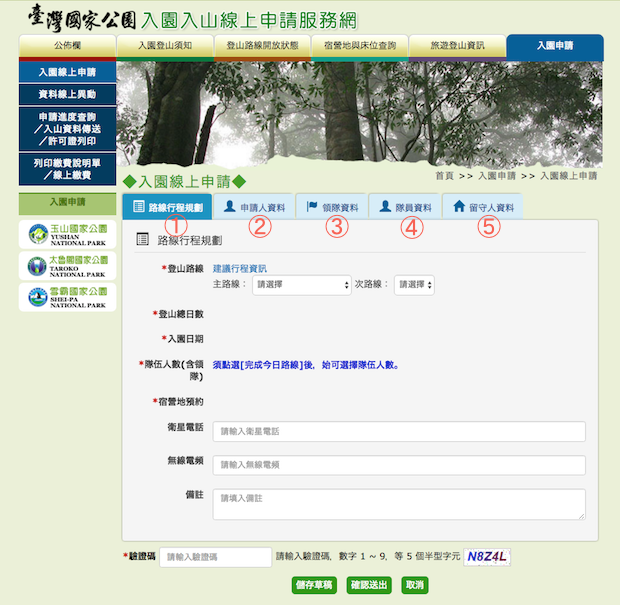Click the 衛星電話 input field

(399, 431)
